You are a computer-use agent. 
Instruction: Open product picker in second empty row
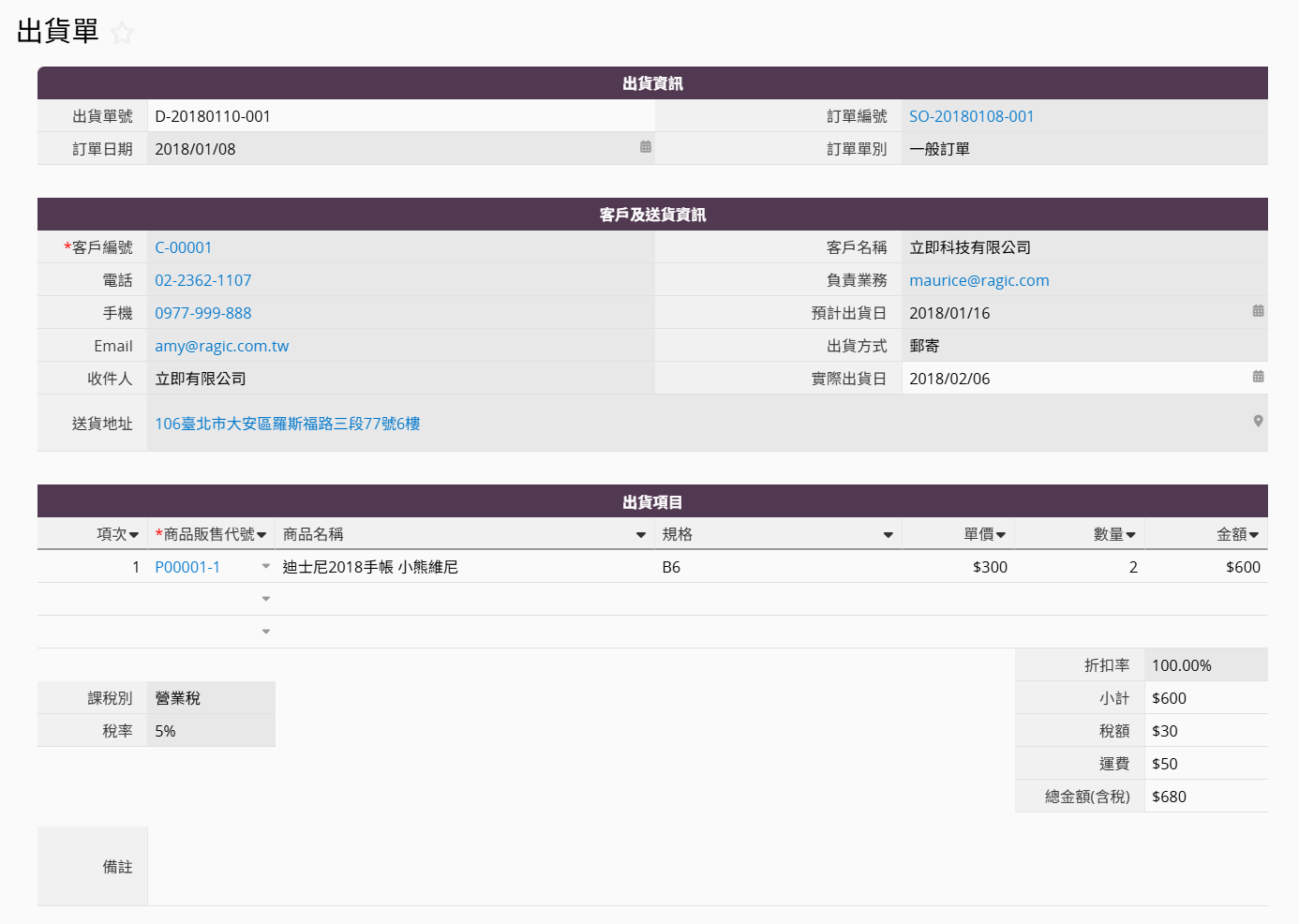(266, 632)
